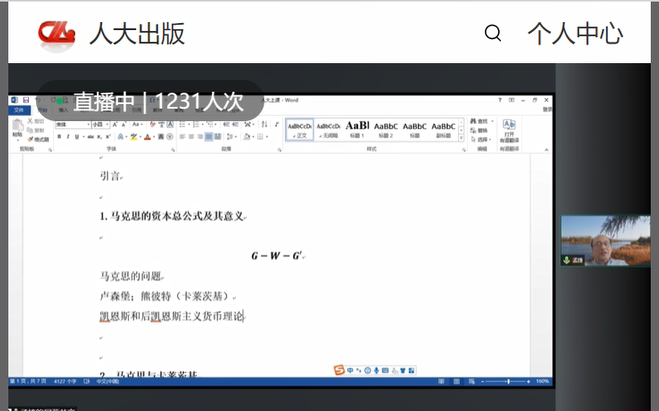The height and width of the screenshot is (411, 659).
Task: Click the 替换 replace button
Action: pyautogui.click(x=479, y=130)
